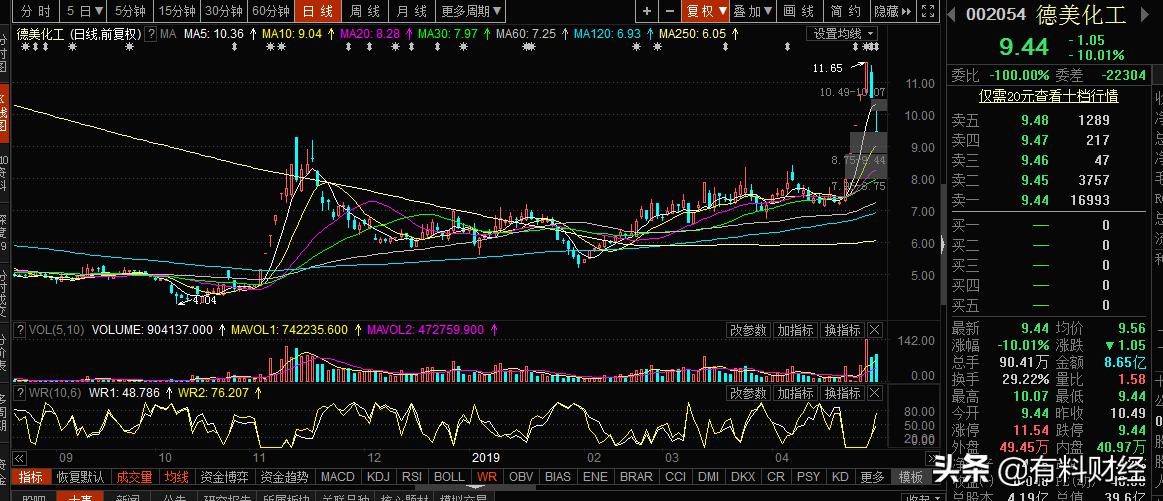Select the MACD indicator tab
The height and width of the screenshot is (501, 1163).
(338, 477)
